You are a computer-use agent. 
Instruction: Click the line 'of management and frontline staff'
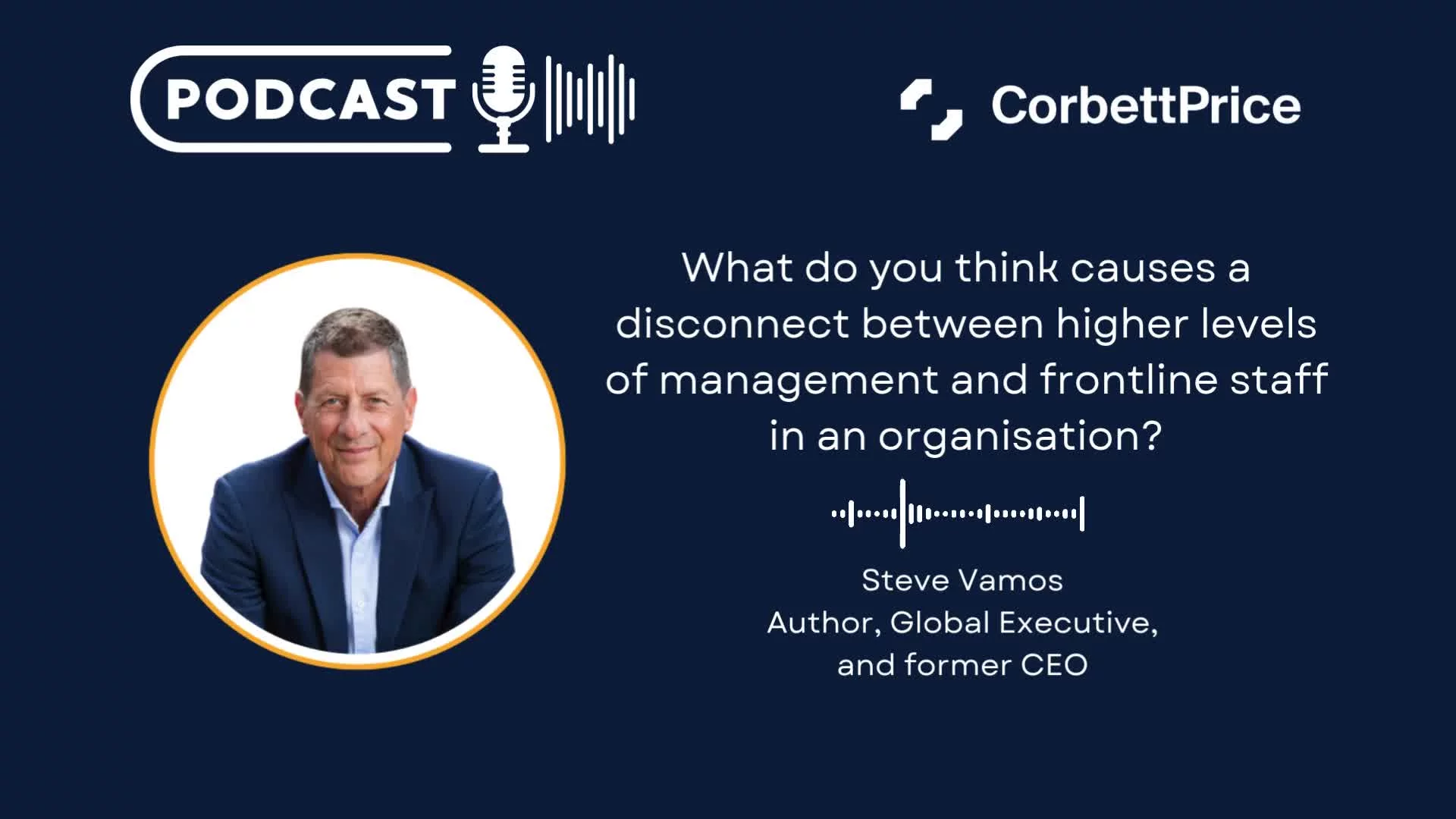coord(966,380)
